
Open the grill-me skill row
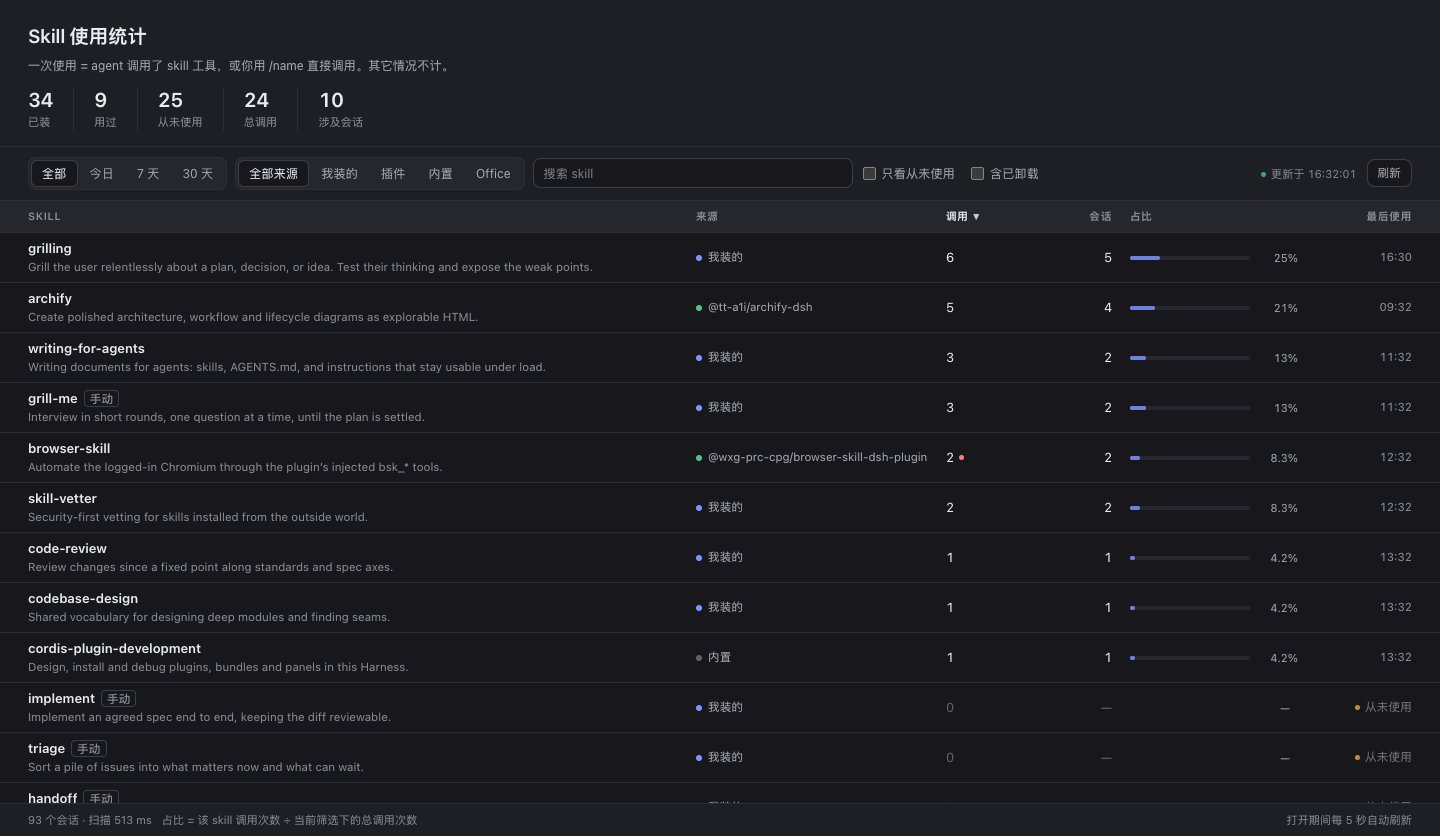[x=720, y=407]
